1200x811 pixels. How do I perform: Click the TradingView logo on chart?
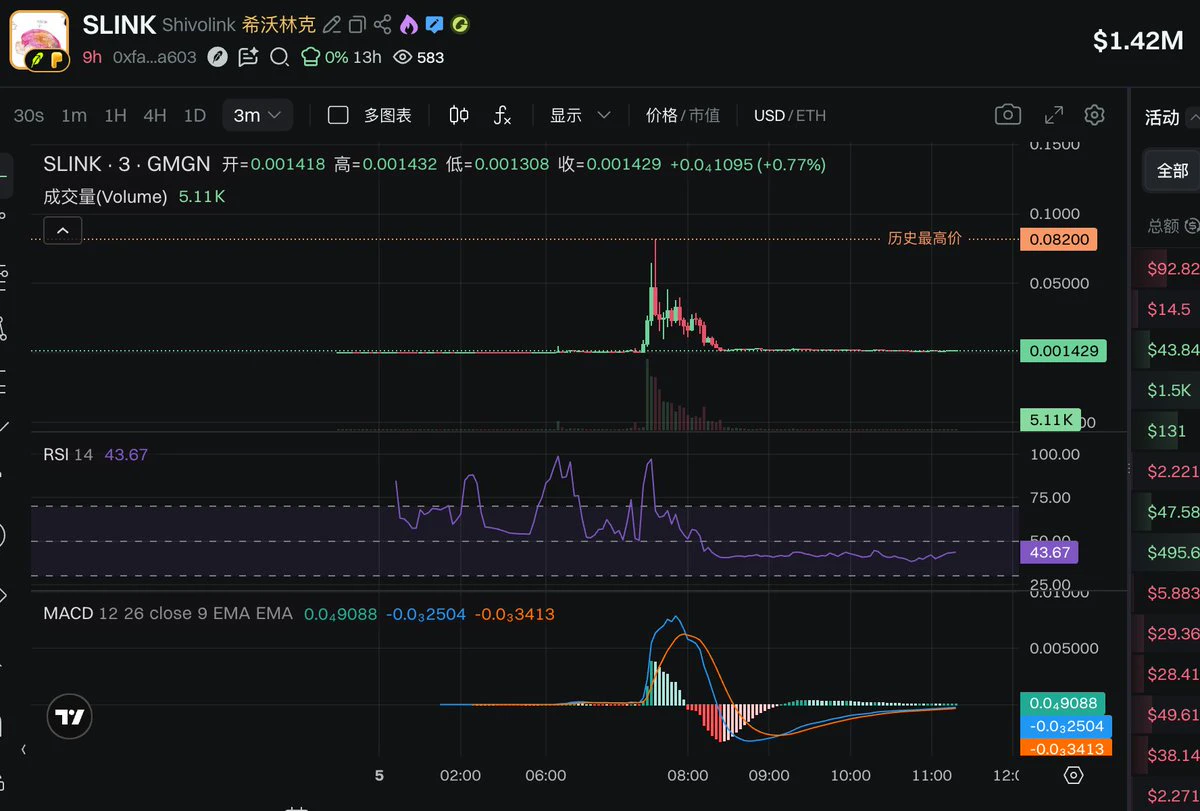pyautogui.click(x=70, y=717)
